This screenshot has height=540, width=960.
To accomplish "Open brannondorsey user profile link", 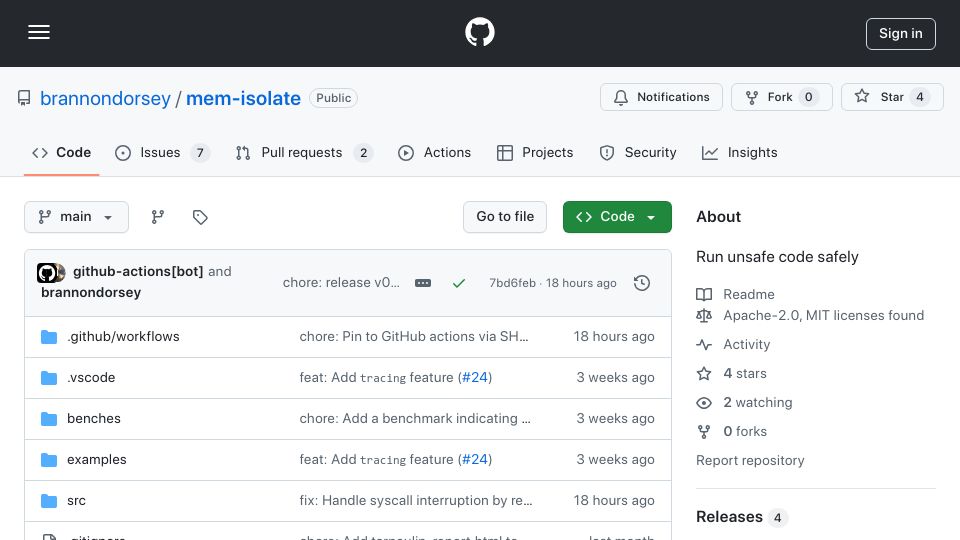I will click(x=105, y=98).
